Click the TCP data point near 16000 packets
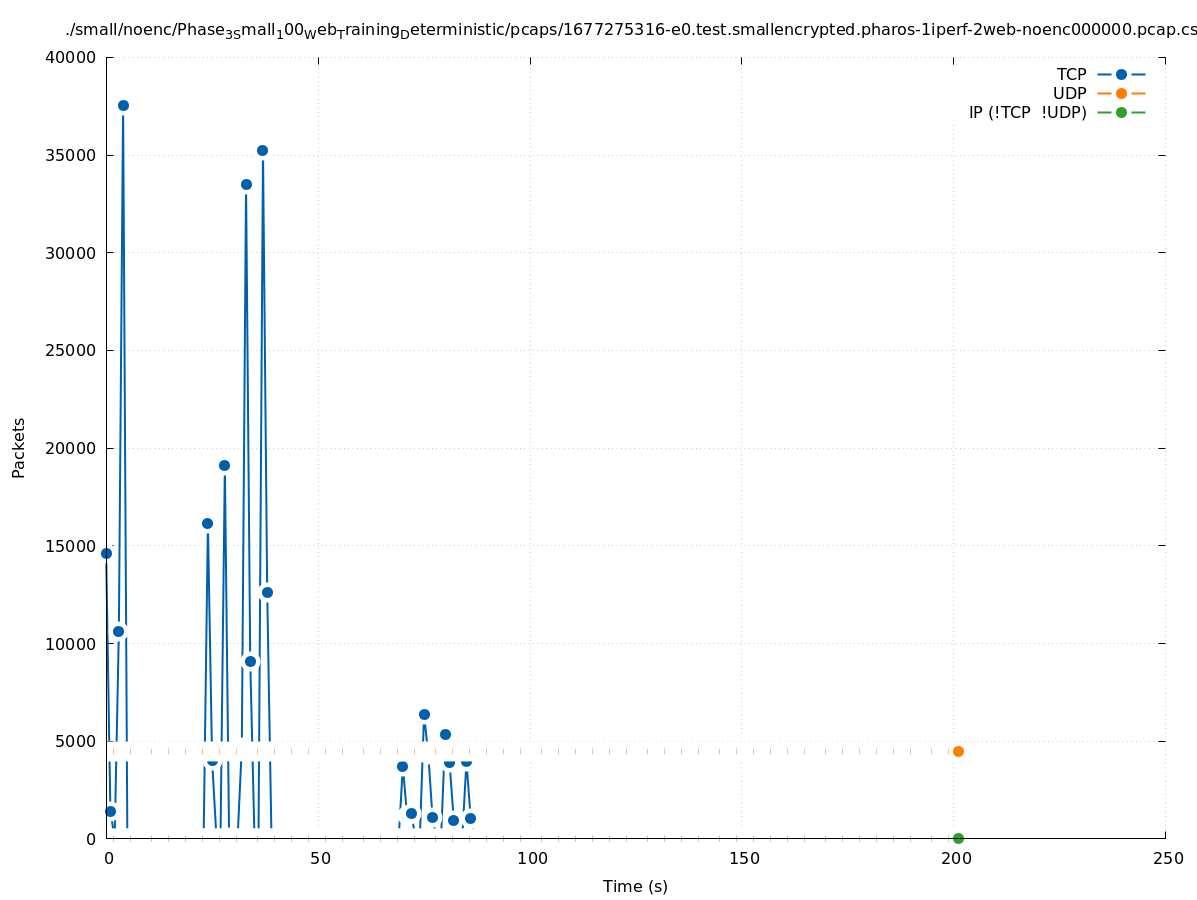This screenshot has height=900, width=1197. coord(207,523)
